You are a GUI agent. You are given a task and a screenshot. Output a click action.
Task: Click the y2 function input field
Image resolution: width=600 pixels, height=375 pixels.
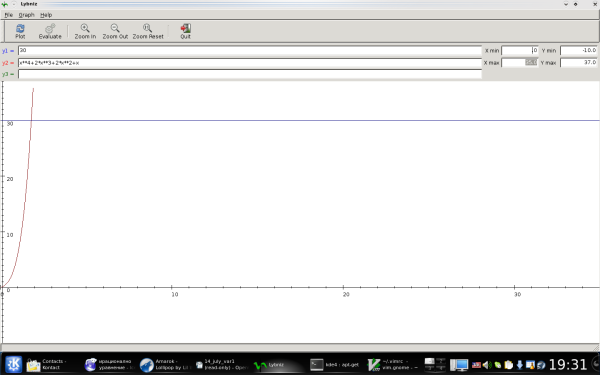coord(249,63)
